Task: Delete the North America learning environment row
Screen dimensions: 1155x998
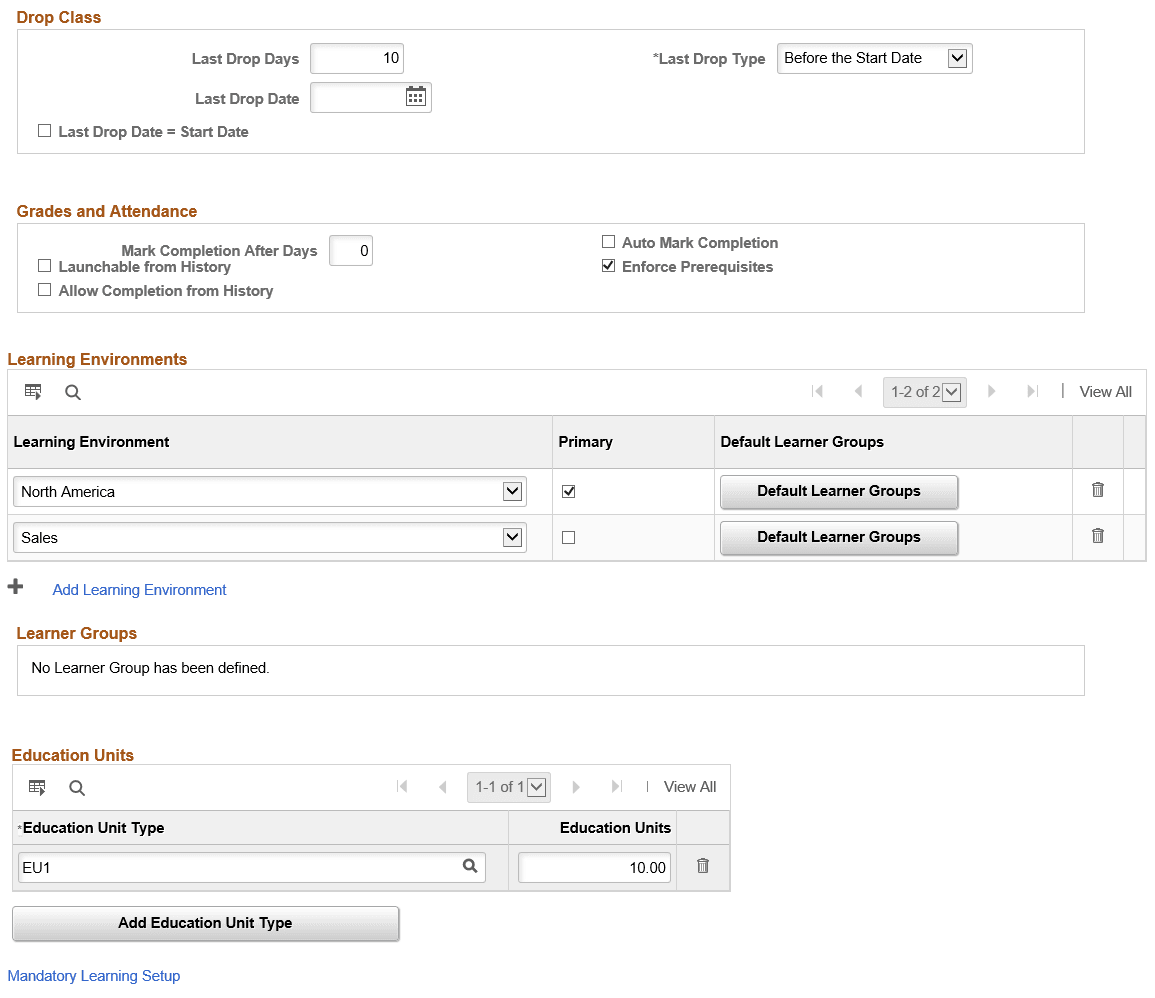Action: click(1097, 490)
